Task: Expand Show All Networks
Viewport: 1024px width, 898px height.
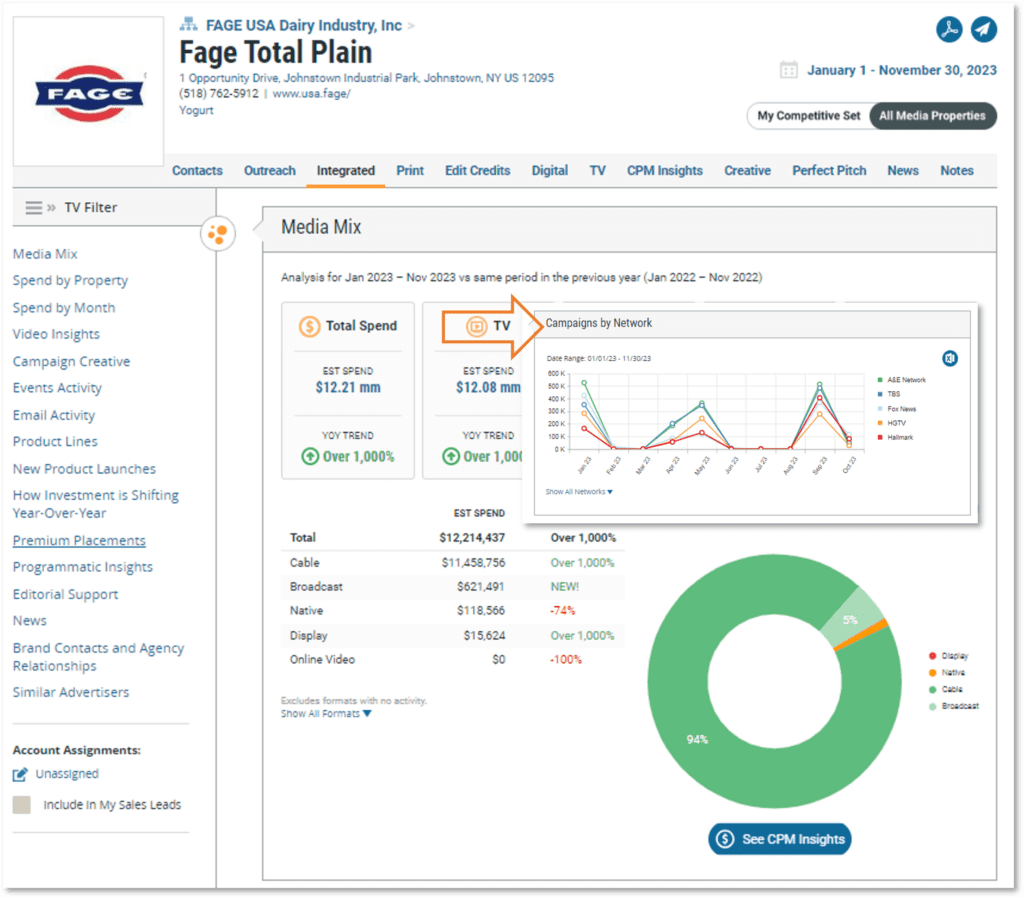Action: tap(579, 492)
